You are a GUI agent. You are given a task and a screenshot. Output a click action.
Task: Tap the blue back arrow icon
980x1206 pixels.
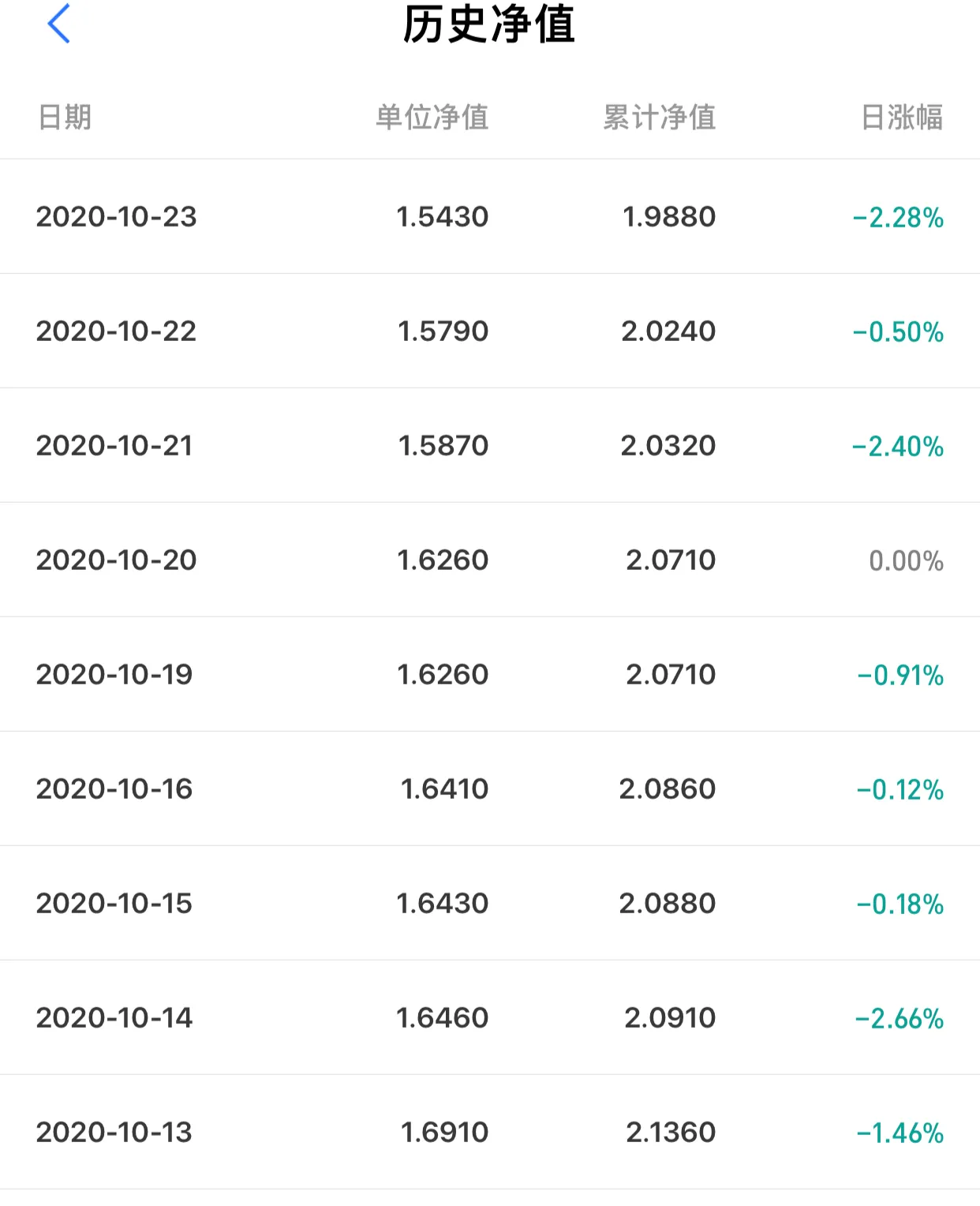click(59, 24)
